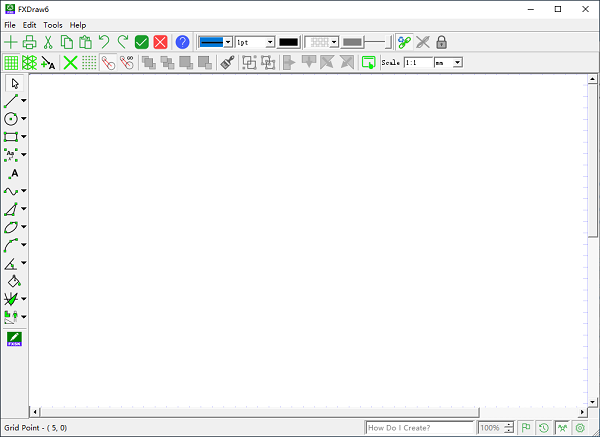Undo the last action
600x437 pixels.
[104, 42]
